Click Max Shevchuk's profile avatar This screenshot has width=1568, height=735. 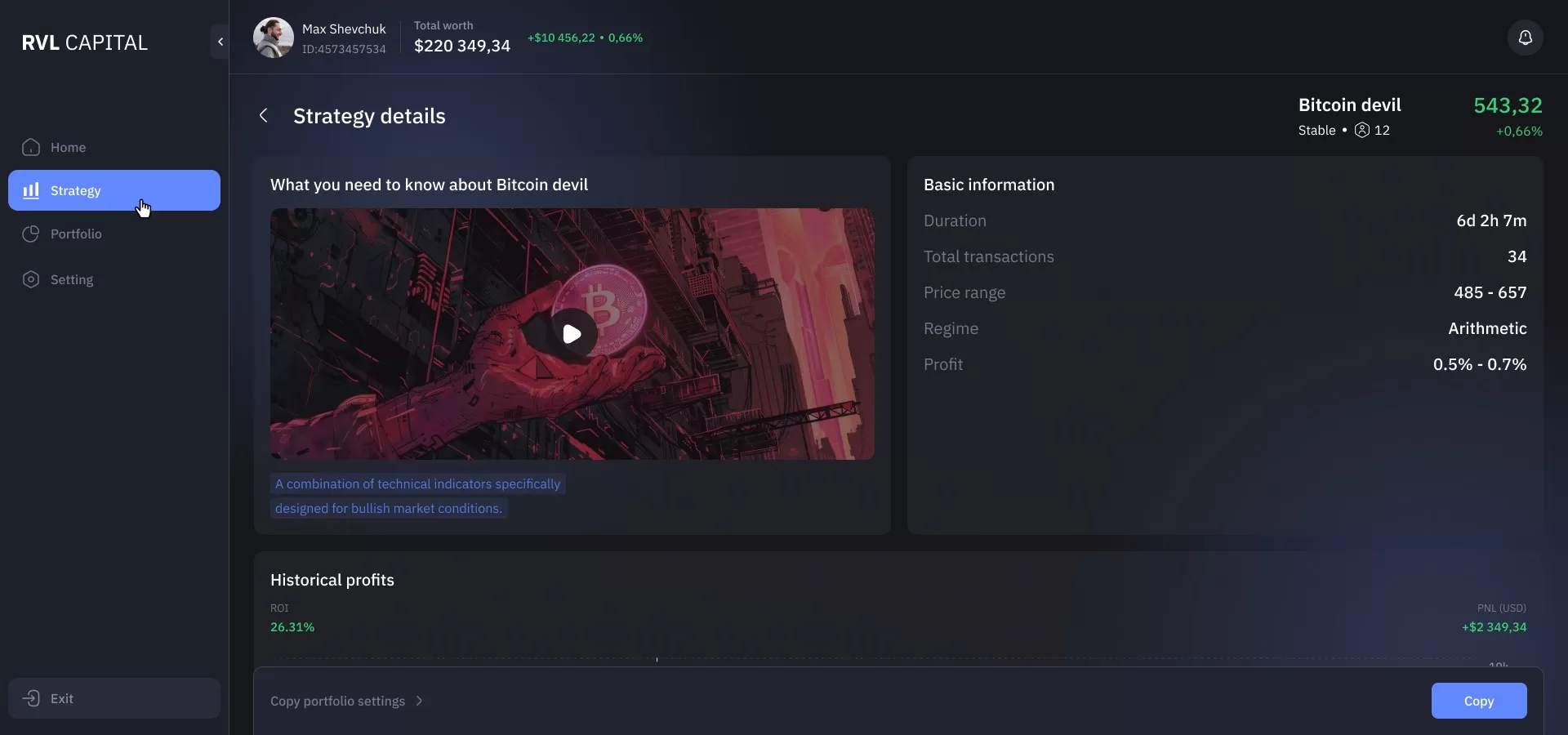pos(273,38)
